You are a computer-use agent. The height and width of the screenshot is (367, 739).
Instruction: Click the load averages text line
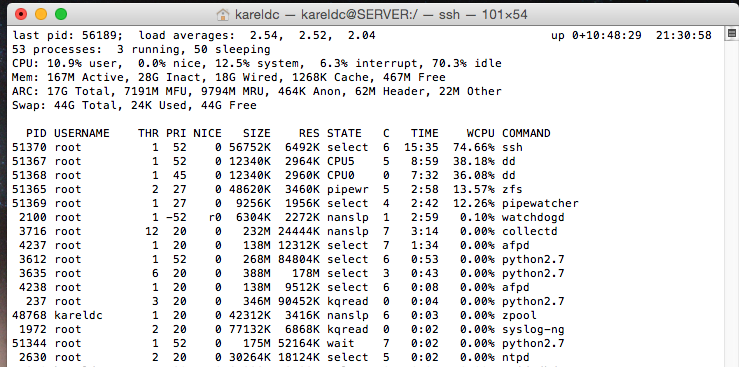pyautogui.click(x=257, y=35)
